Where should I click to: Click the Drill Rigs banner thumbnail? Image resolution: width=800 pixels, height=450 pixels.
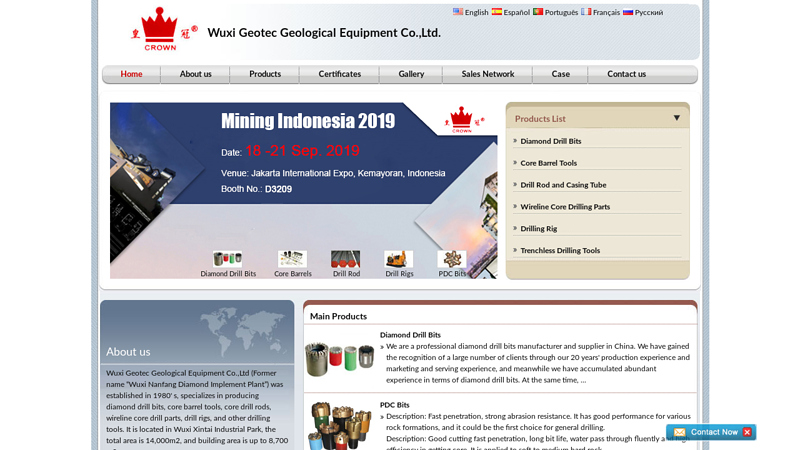[398, 259]
